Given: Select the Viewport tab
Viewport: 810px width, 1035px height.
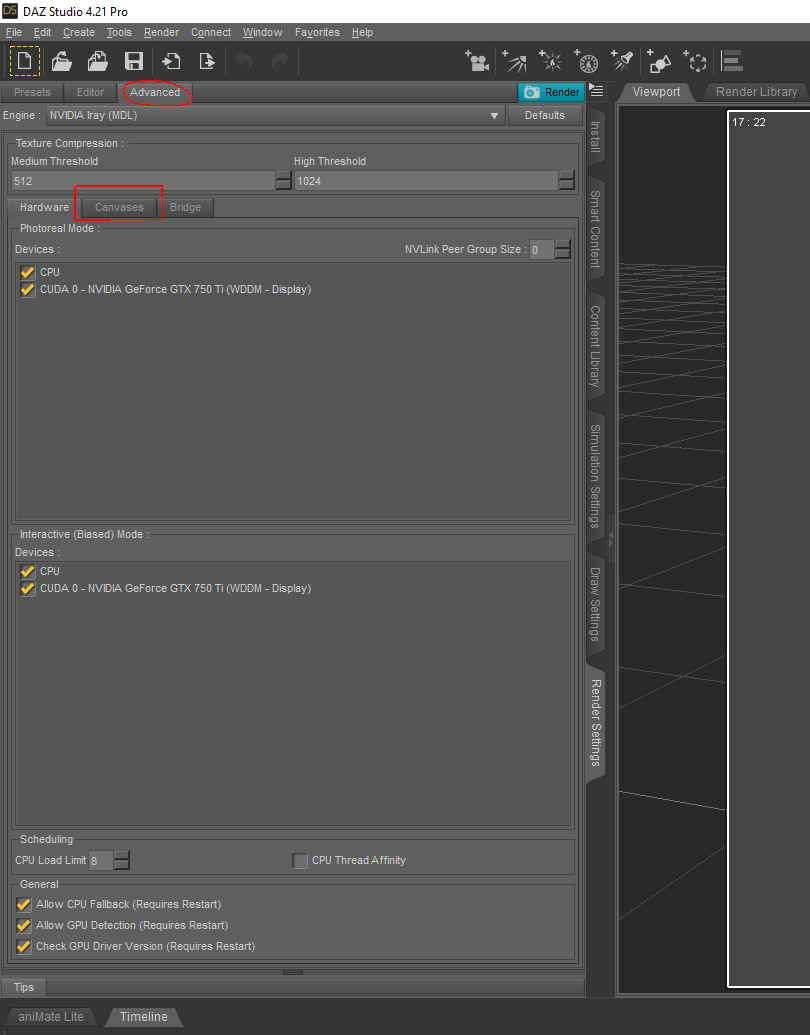Looking at the screenshot, I should pos(656,92).
